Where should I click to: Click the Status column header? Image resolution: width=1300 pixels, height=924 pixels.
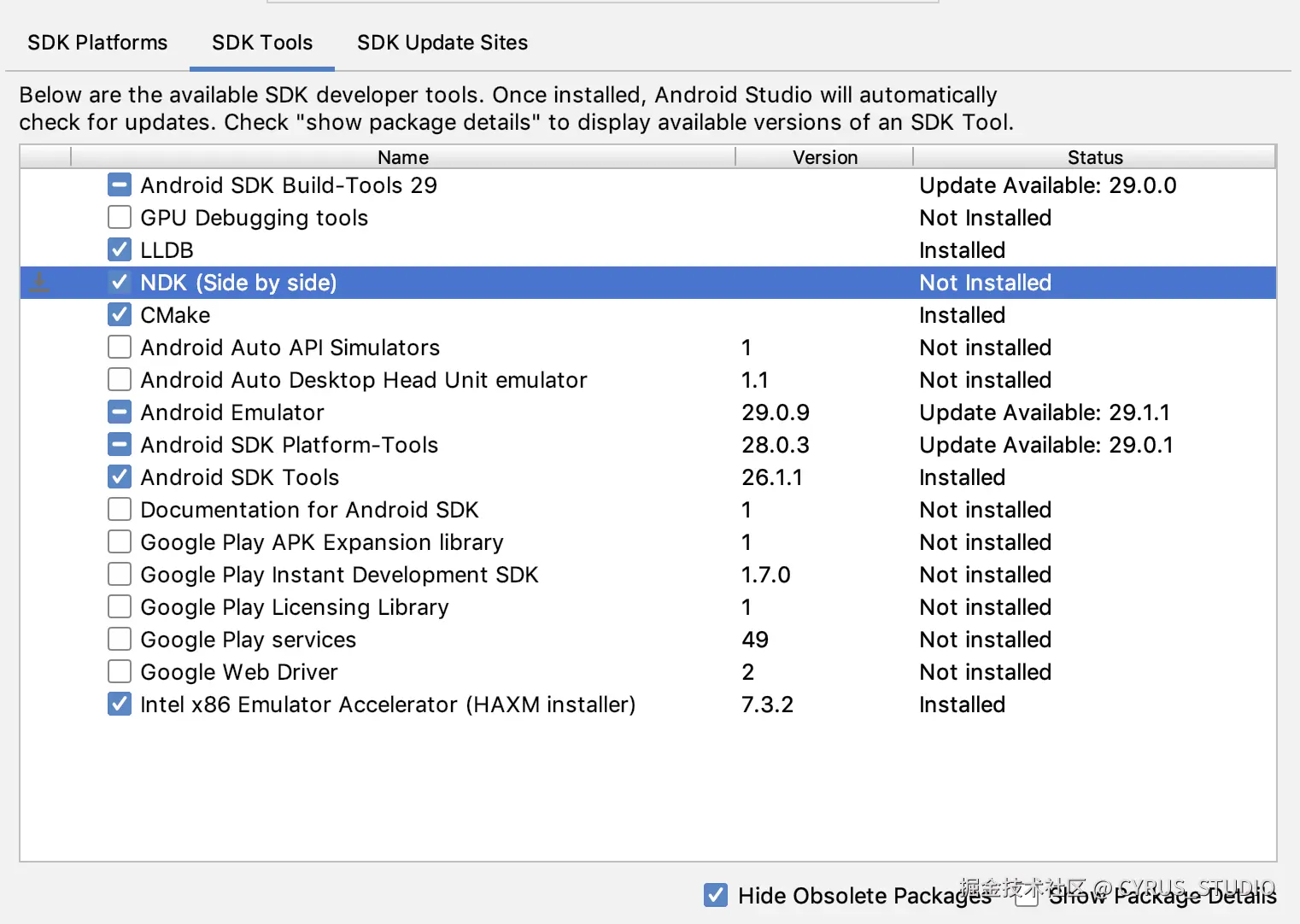click(x=1094, y=157)
